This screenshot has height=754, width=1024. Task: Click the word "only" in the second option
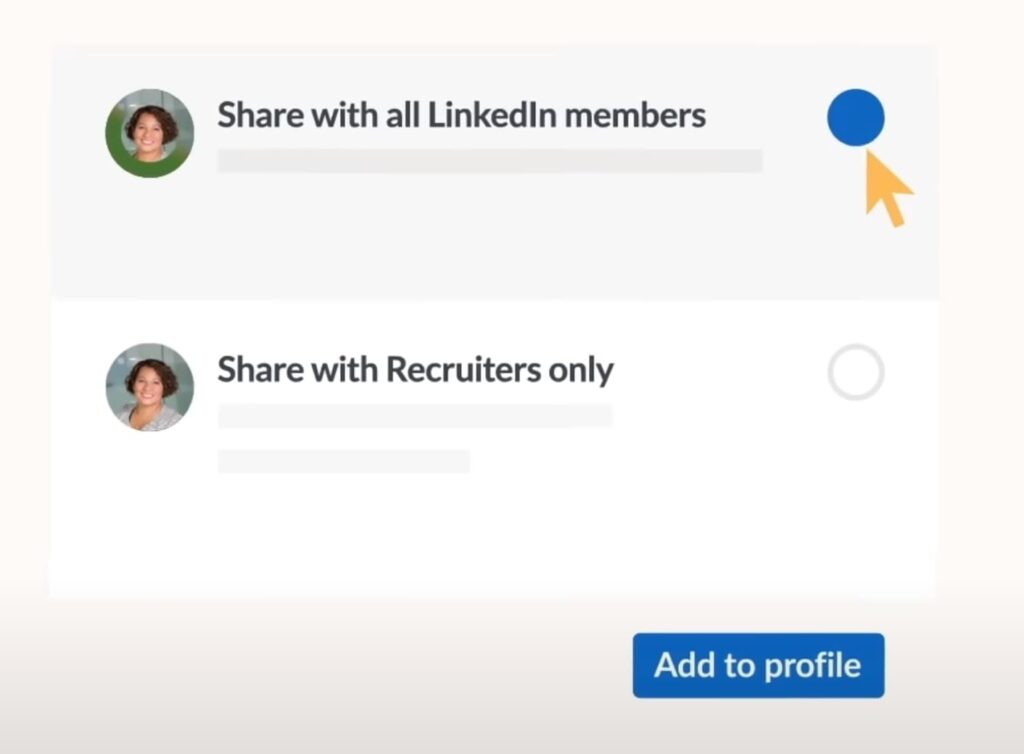[x=580, y=372]
